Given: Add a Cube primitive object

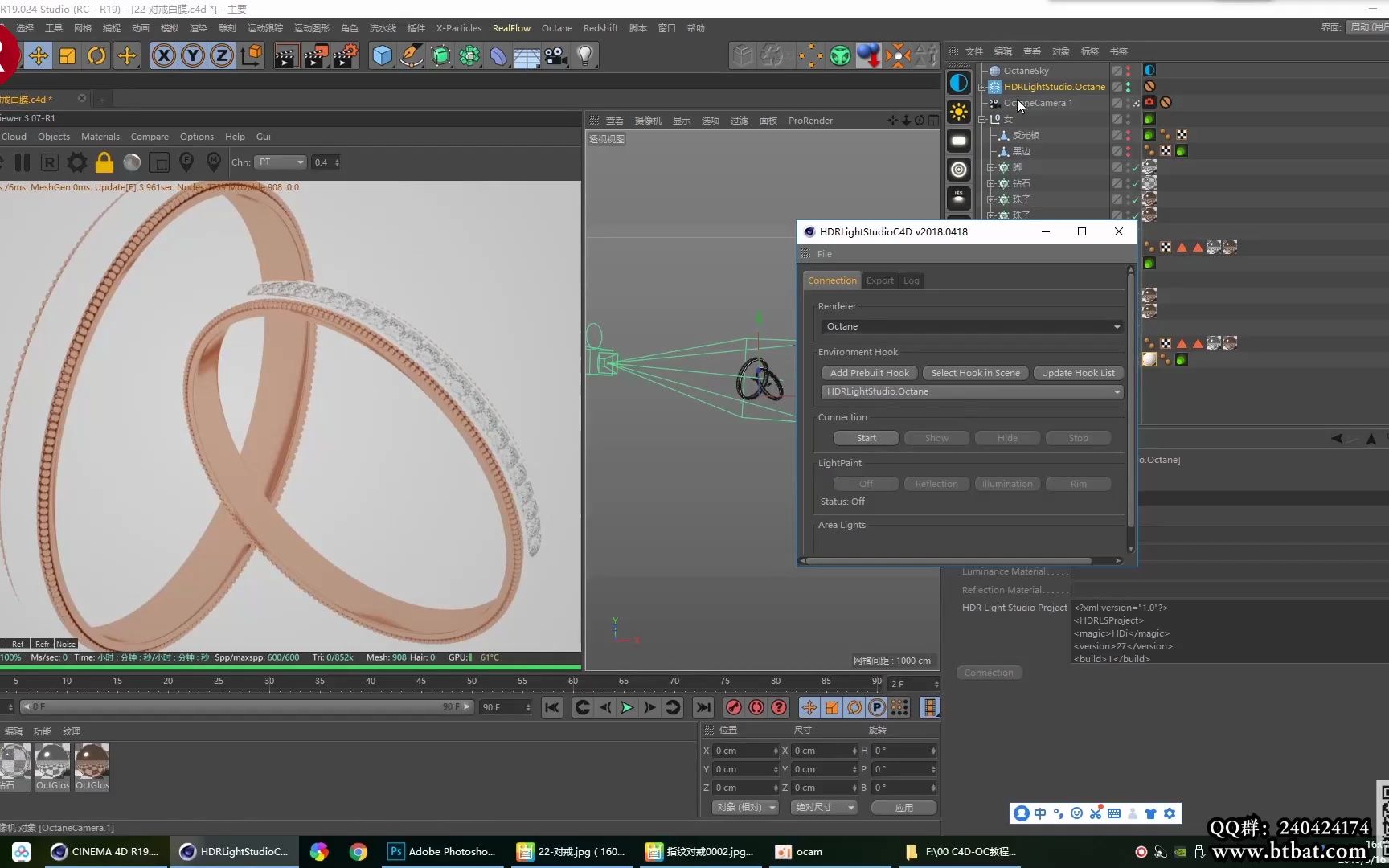Looking at the screenshot, I should (383, 55).
